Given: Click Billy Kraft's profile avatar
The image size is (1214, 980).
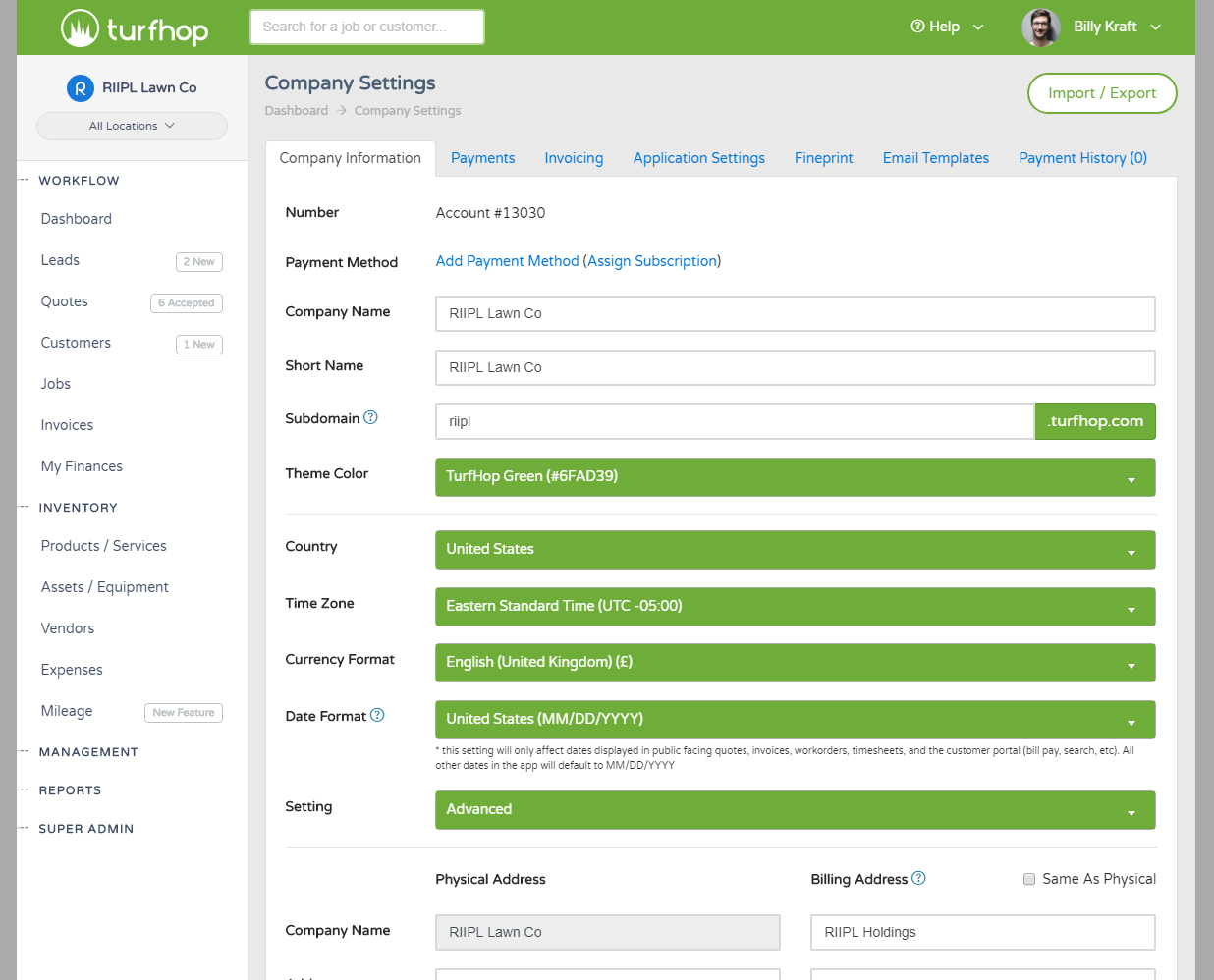Looking at the screenshot, I should coord(1040,27).
